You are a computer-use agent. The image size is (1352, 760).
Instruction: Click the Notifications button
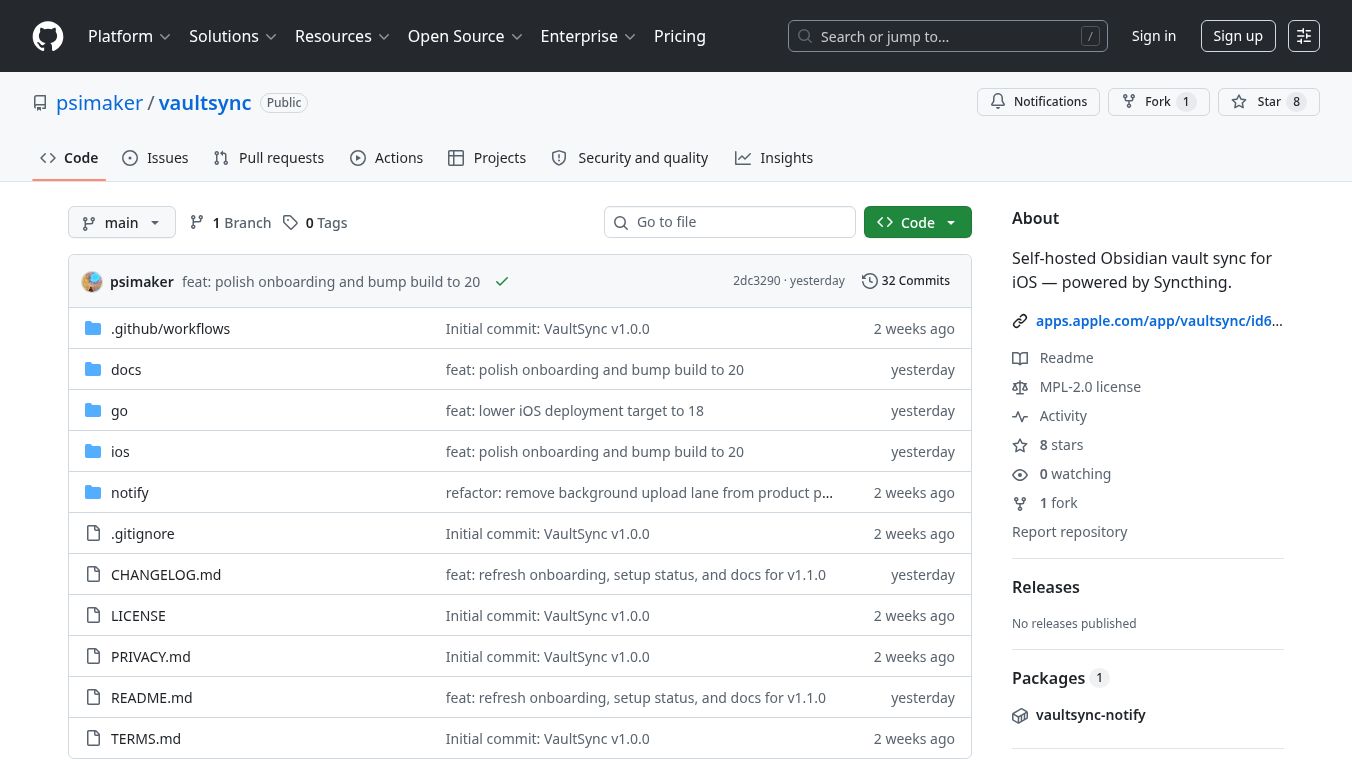[1039, 102]
